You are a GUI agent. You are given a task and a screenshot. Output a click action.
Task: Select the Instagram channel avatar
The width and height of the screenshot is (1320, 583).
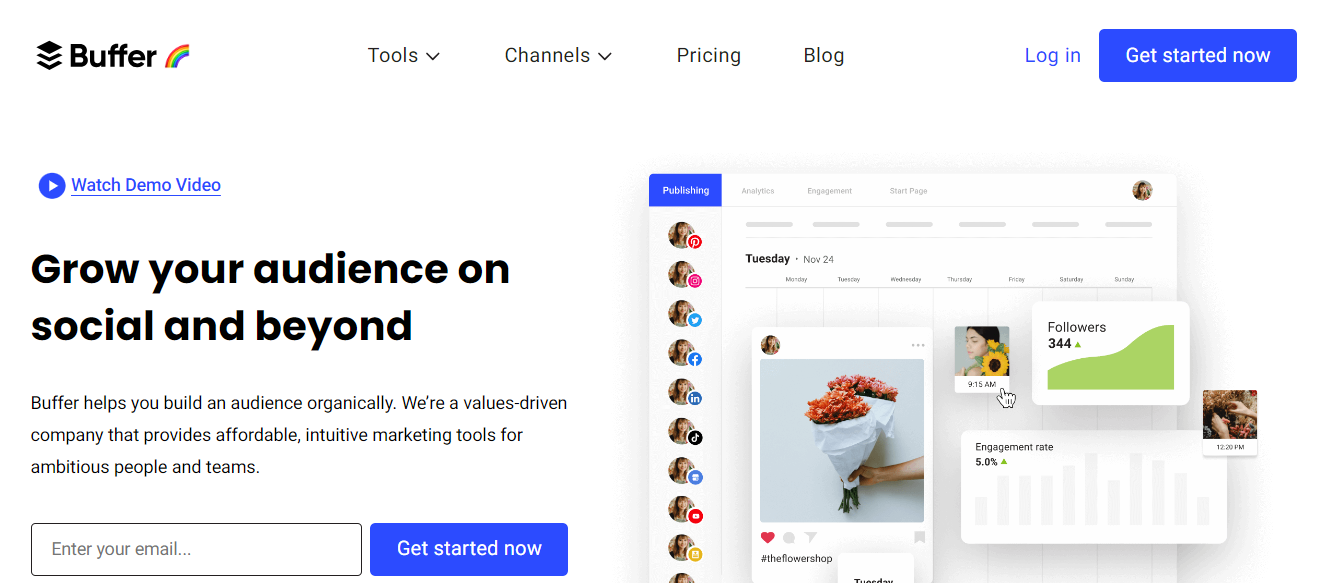coord(685,275)
